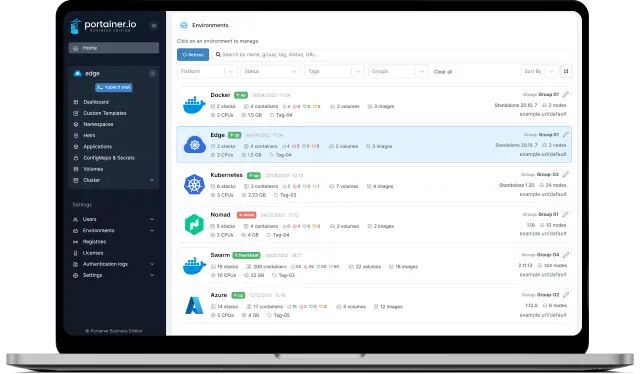Edit the Swarm environment pencil icon
The height and width of the screenshot is (374, 640).
pos(566,255)
